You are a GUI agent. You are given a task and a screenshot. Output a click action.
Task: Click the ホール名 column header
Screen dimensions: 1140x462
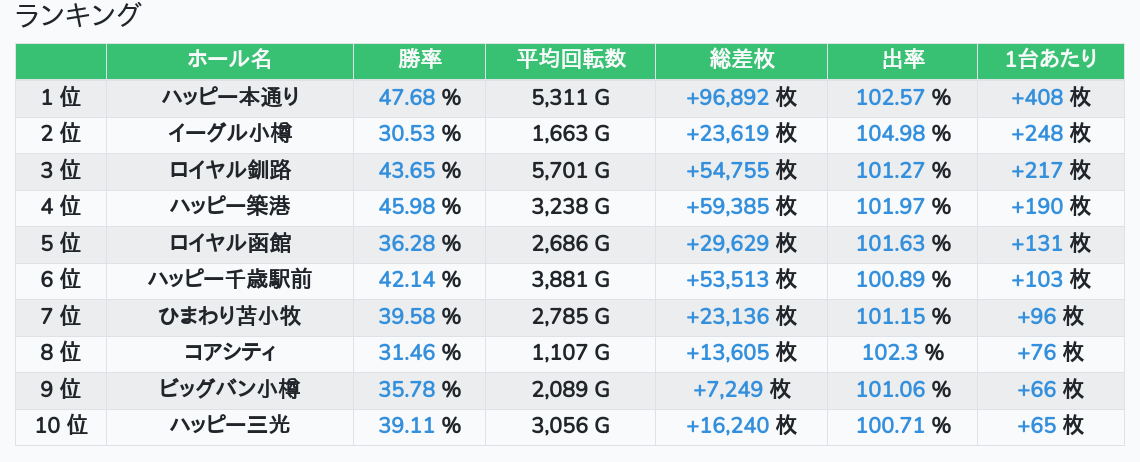tap(229, 60)
